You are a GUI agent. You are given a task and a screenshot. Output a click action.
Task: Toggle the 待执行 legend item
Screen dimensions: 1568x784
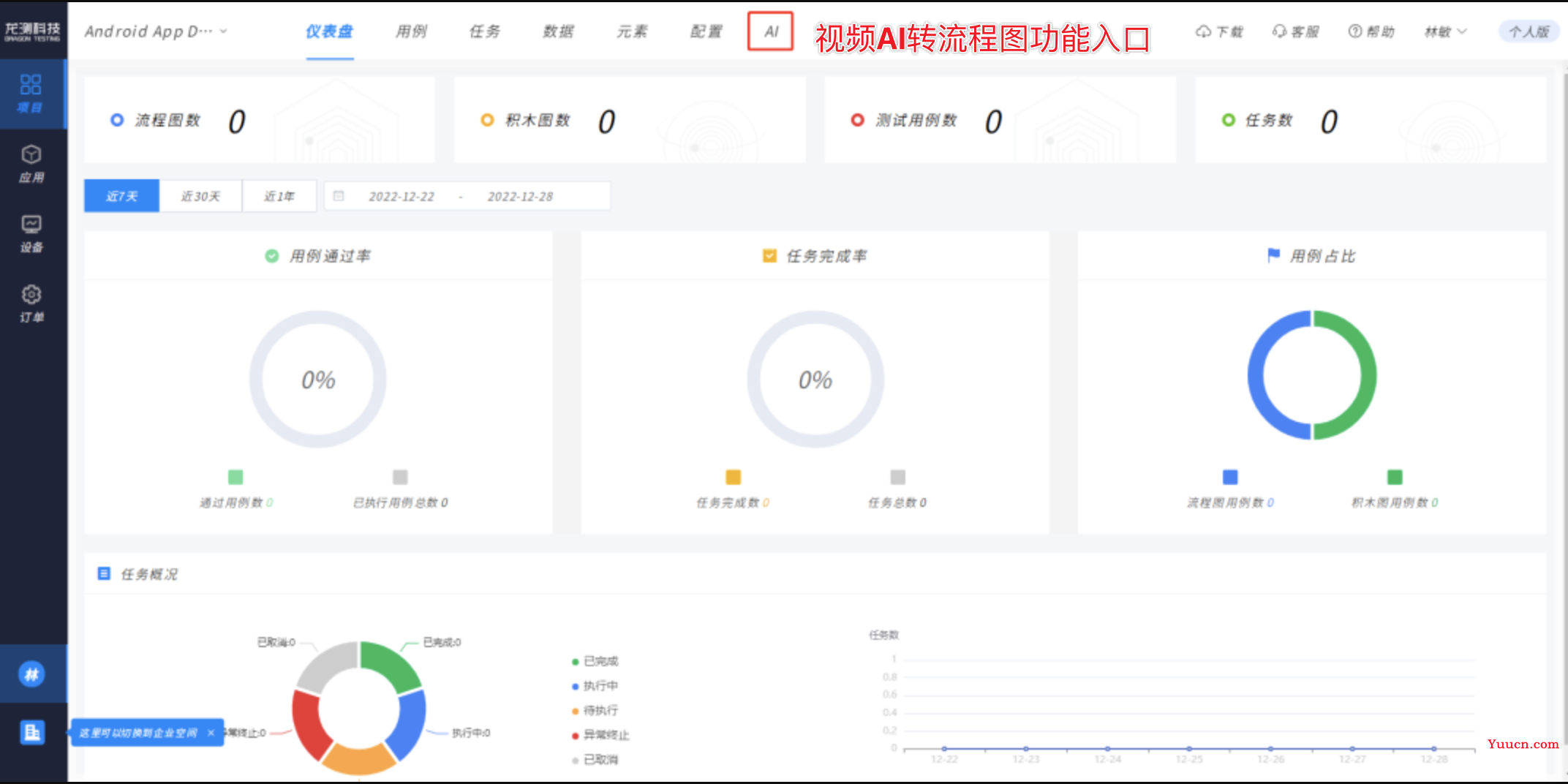(x=595, y=710)
